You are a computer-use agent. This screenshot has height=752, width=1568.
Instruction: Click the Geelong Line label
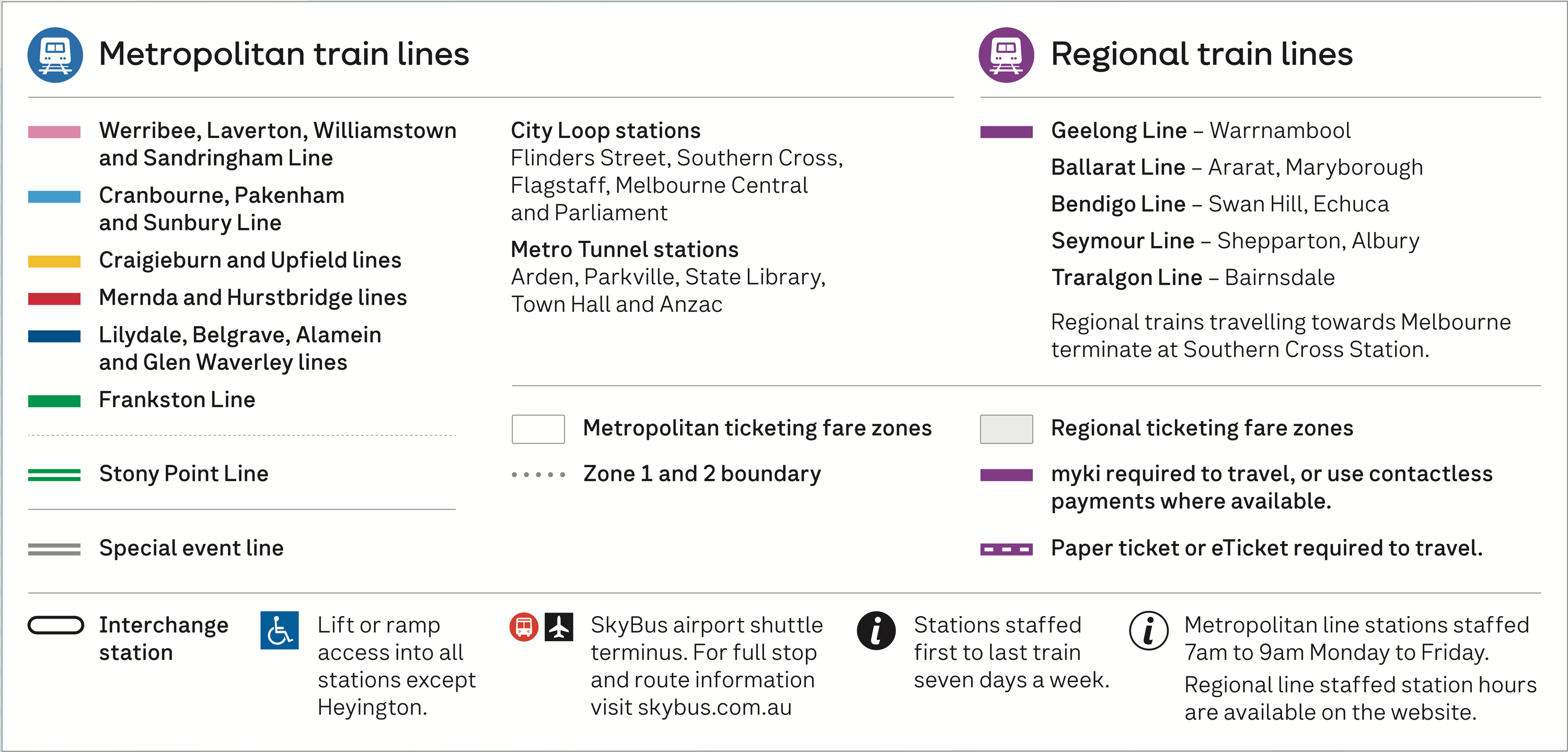1119,131
